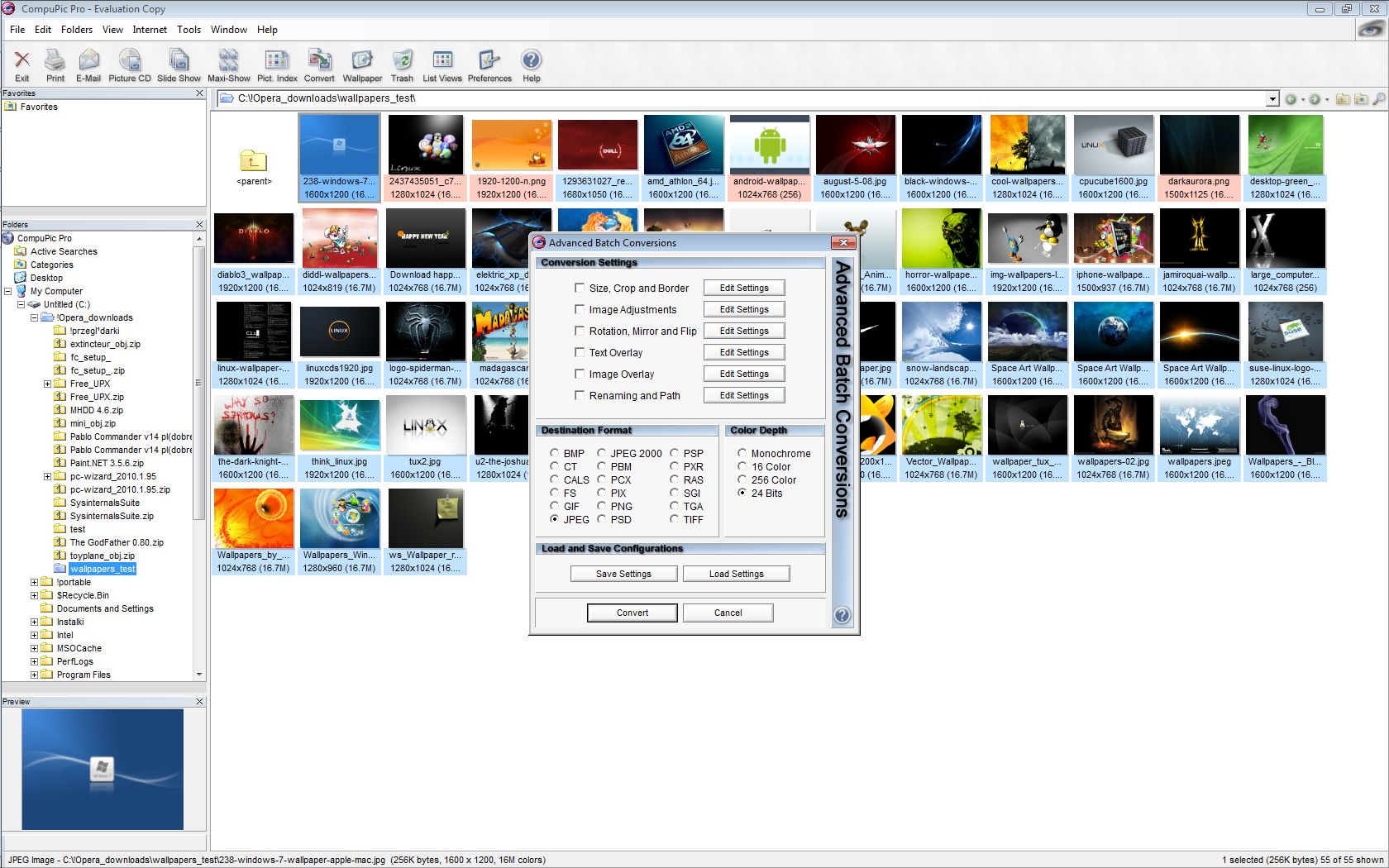
Task: Click the search magnifier icon near the path bar
Action: [1378, 99]
